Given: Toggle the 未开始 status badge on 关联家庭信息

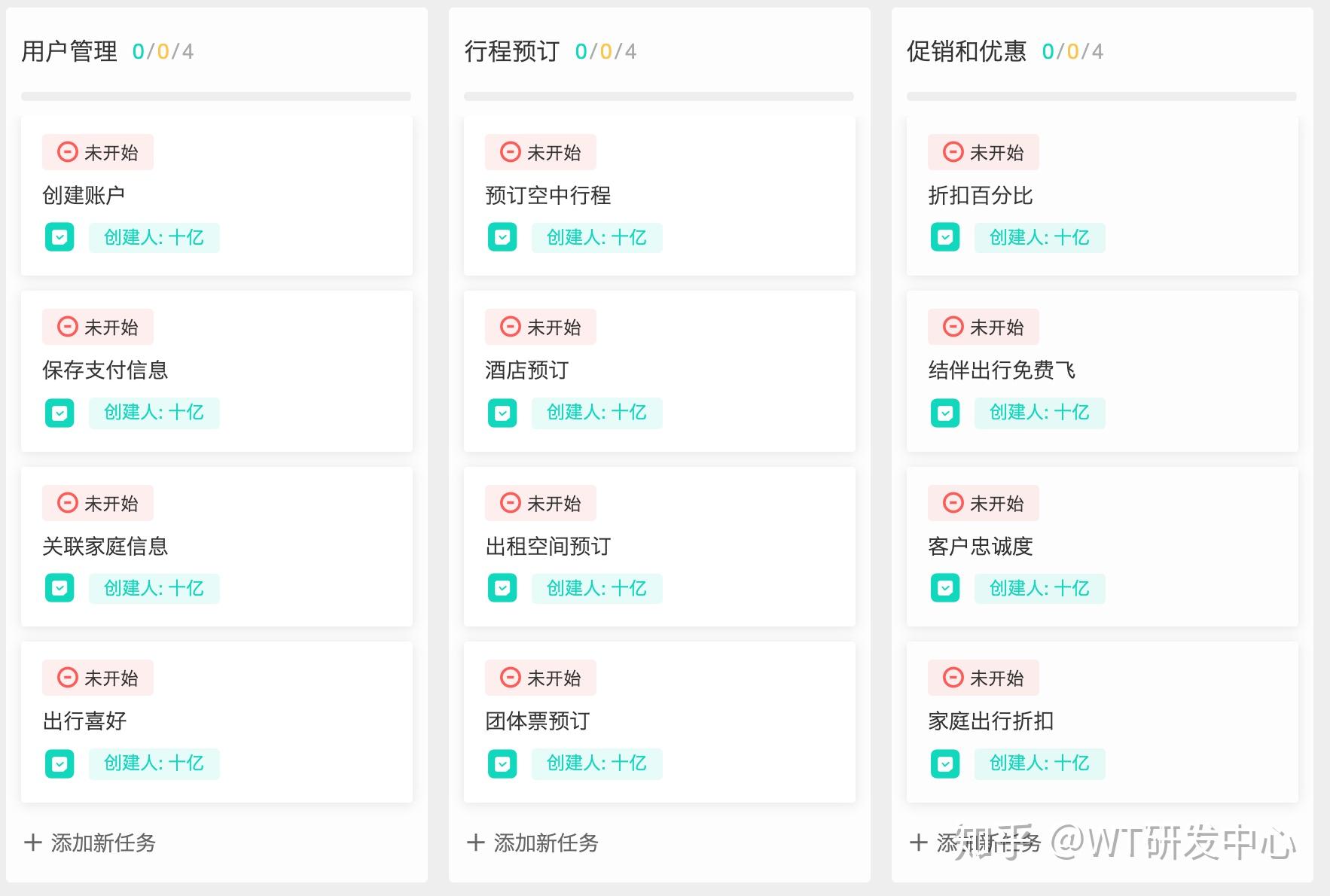Looking at the screenshot, I should 97,502.
